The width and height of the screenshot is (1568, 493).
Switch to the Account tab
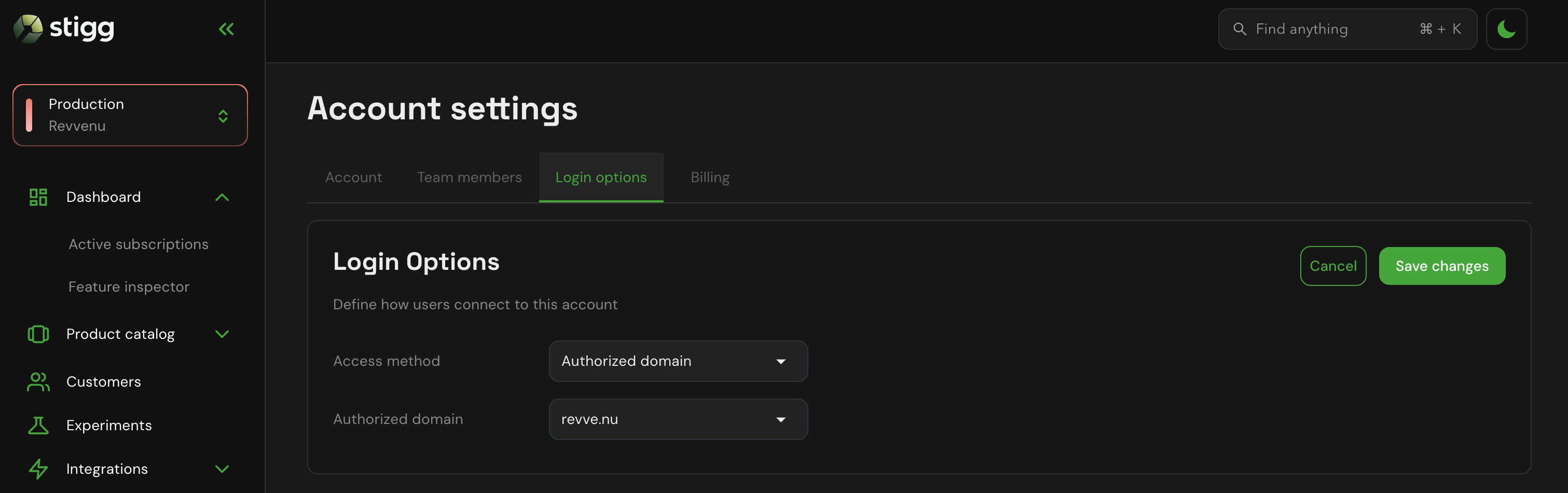(354, 177)
